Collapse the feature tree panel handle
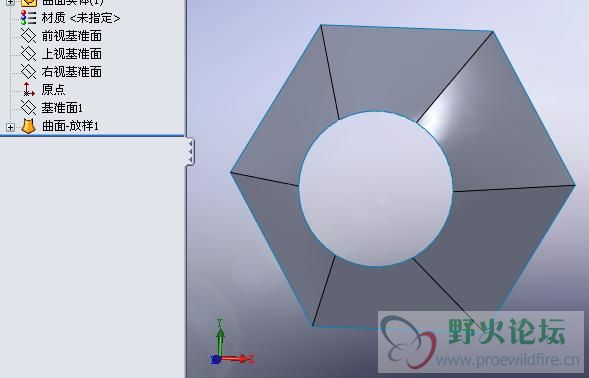 coord(190,151)
